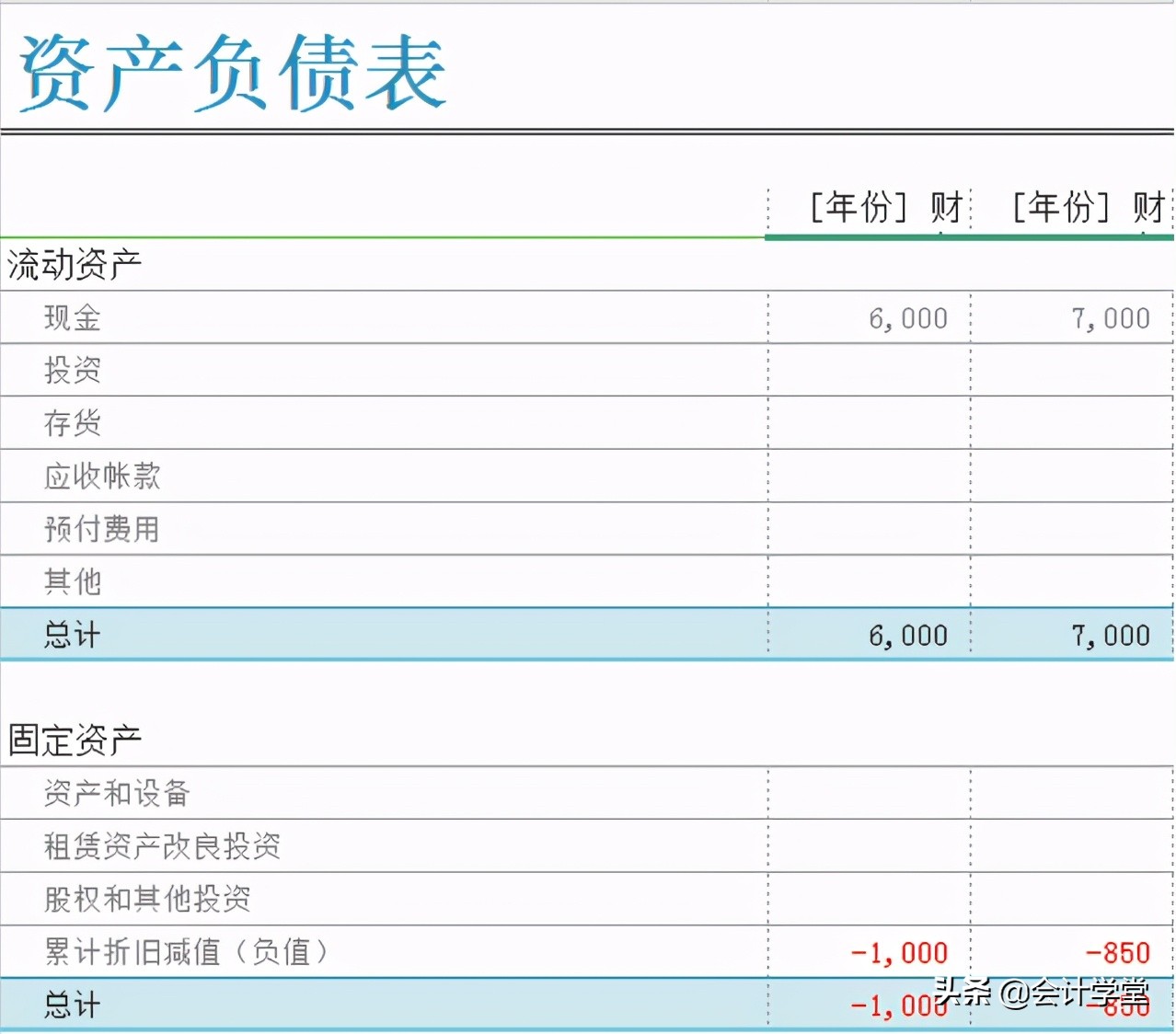Click the 投资 row label
Screen dimensions: 1176x1034
pos(73,370)
